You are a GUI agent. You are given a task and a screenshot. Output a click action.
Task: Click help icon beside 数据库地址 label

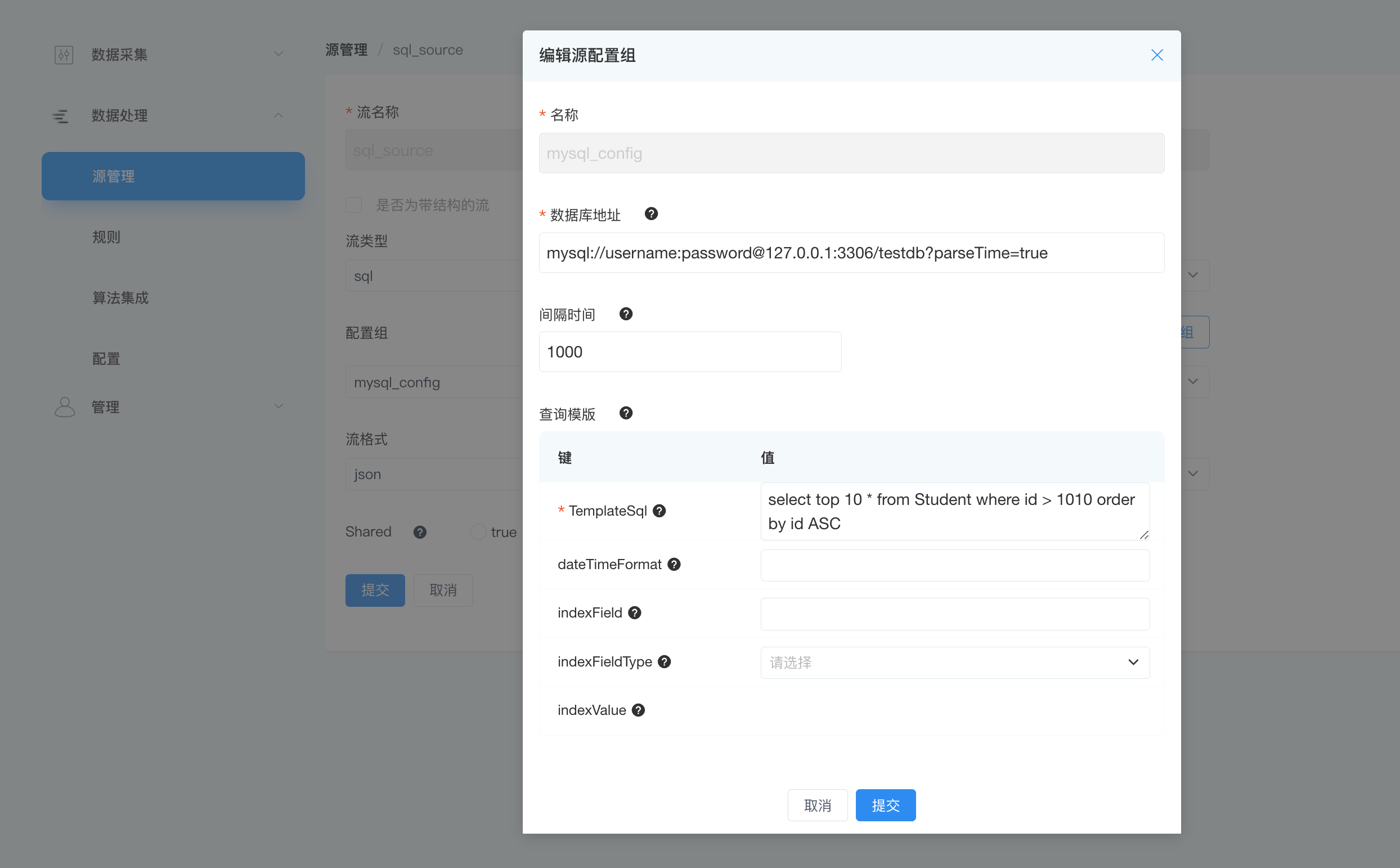650,214
